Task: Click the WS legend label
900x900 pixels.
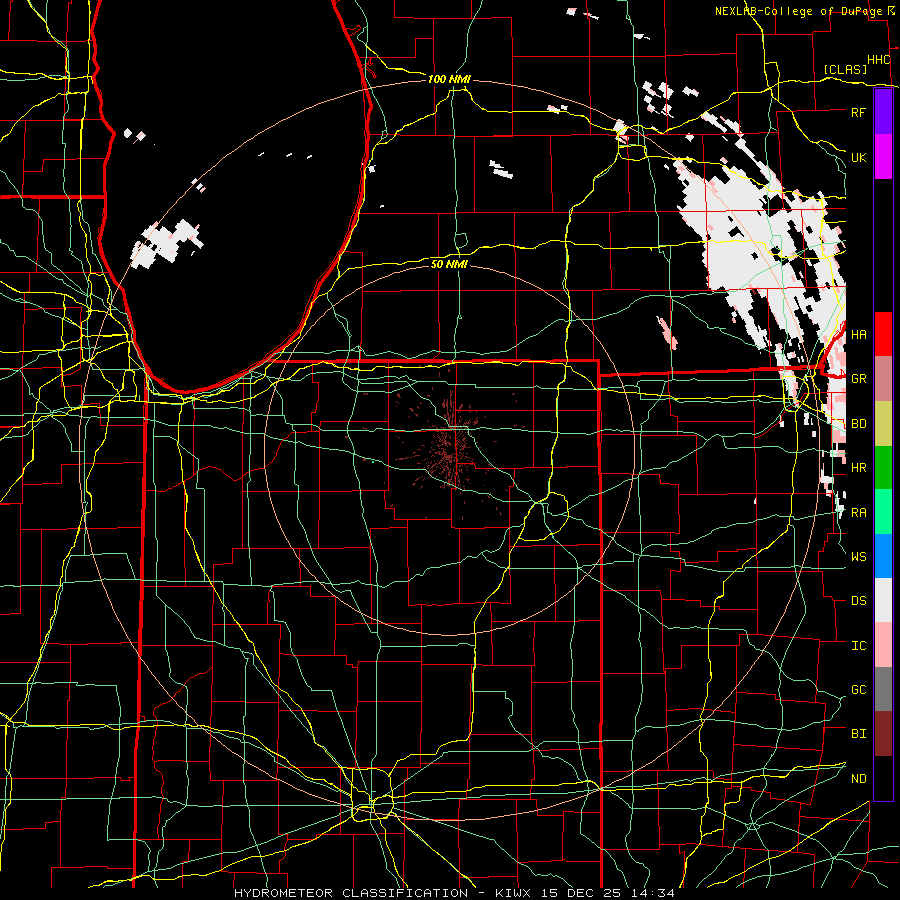Action: coord(858,557)
